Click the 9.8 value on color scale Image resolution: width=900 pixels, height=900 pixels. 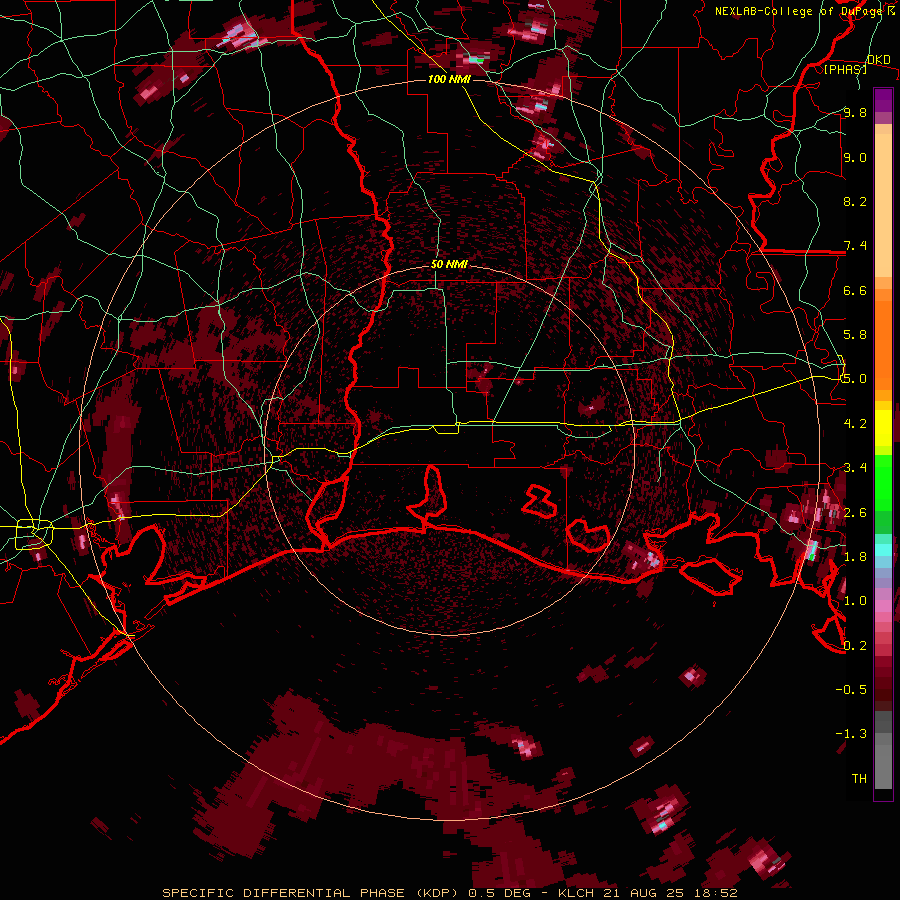click(855, 112)
